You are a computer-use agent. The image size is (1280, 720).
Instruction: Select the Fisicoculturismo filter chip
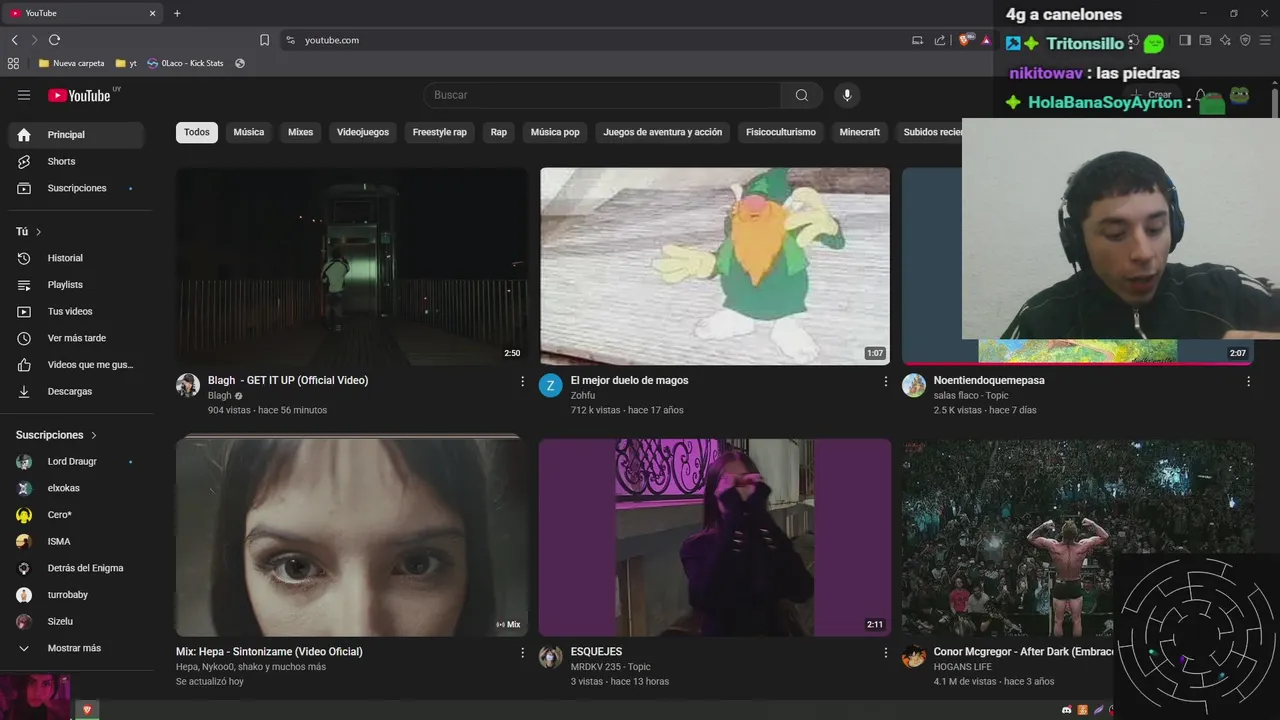point(781,132)
